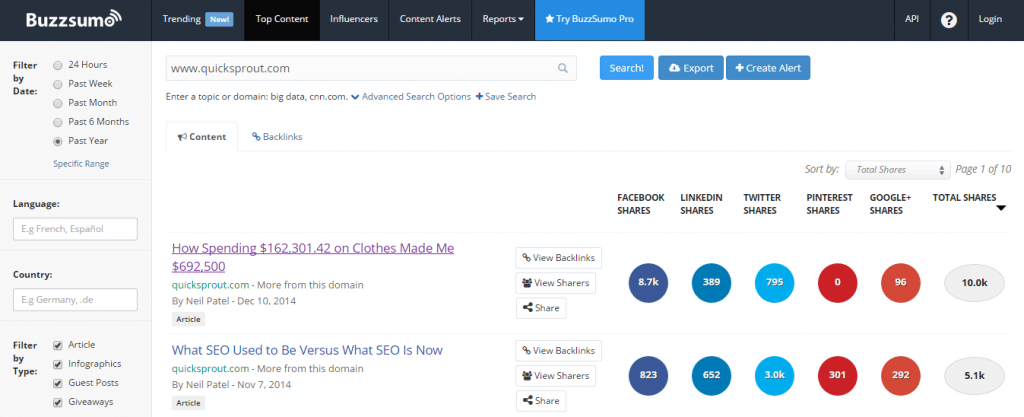This screenshot has height=417, width=1024.
Task: Click Google+ shares 96 circle
Action: tap(901, 283)
